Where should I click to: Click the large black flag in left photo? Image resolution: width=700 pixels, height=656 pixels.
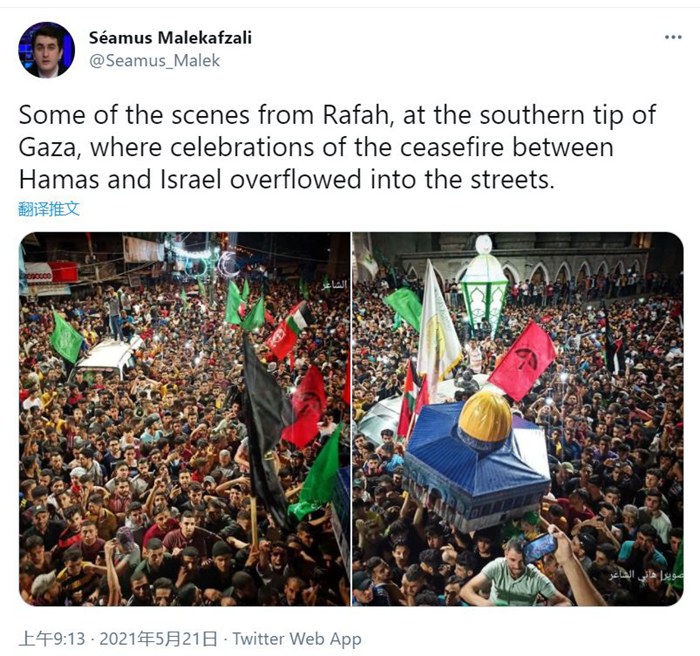(x=266, y=429)
